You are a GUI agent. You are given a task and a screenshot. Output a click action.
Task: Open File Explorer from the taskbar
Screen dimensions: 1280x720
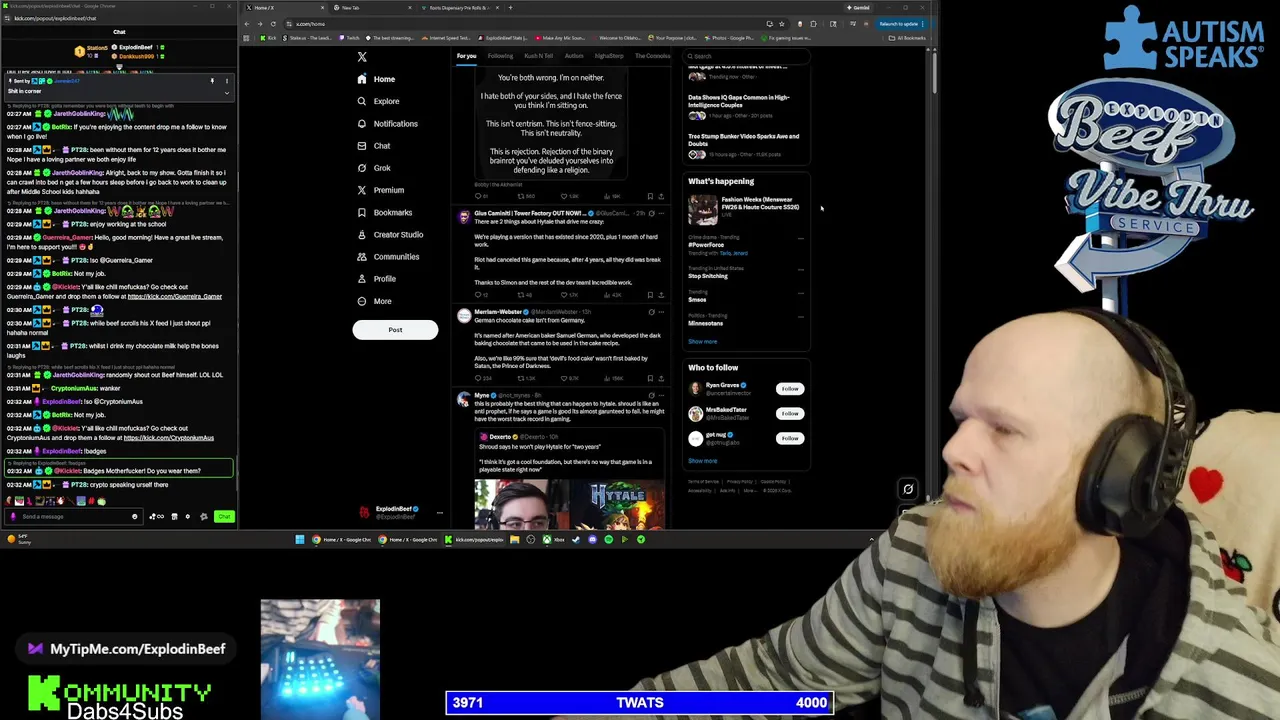tap(514, 539)
